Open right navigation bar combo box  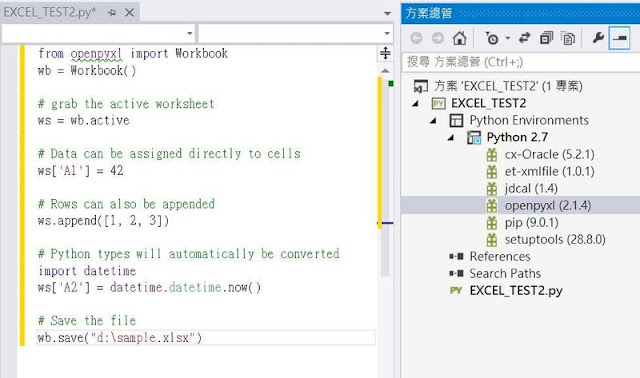tap(296, 33)
